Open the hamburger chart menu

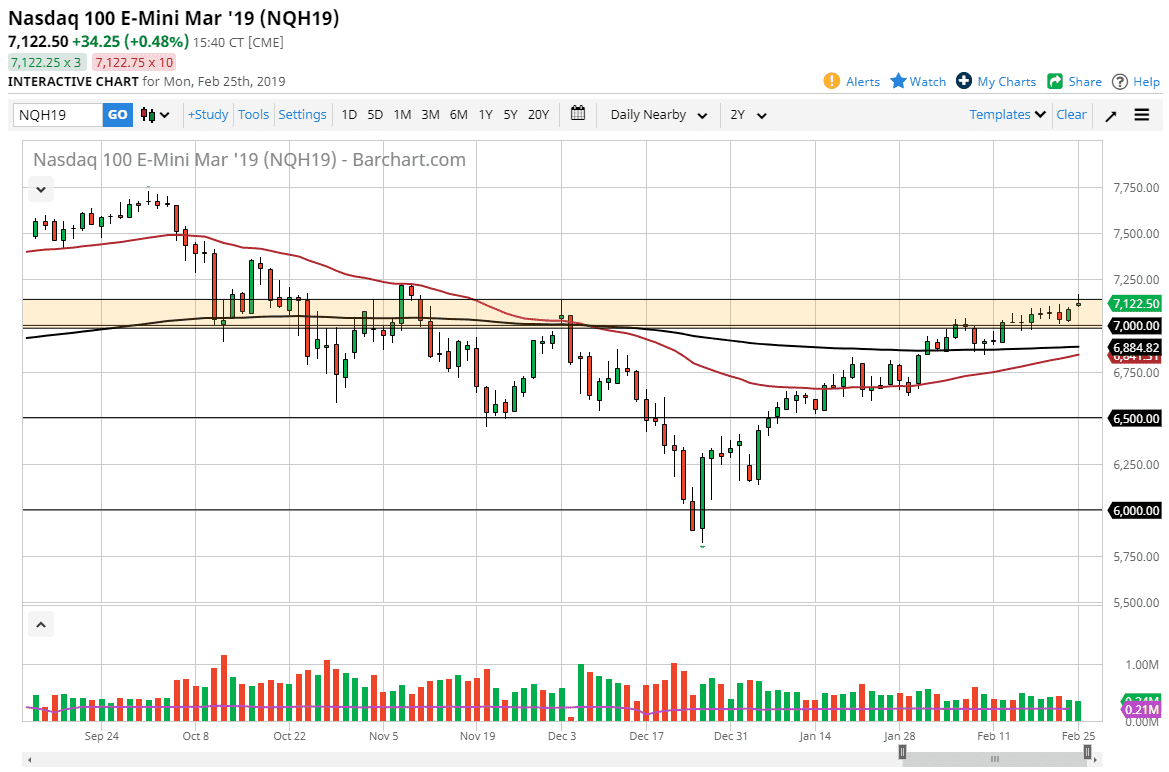pos(1141,114)
